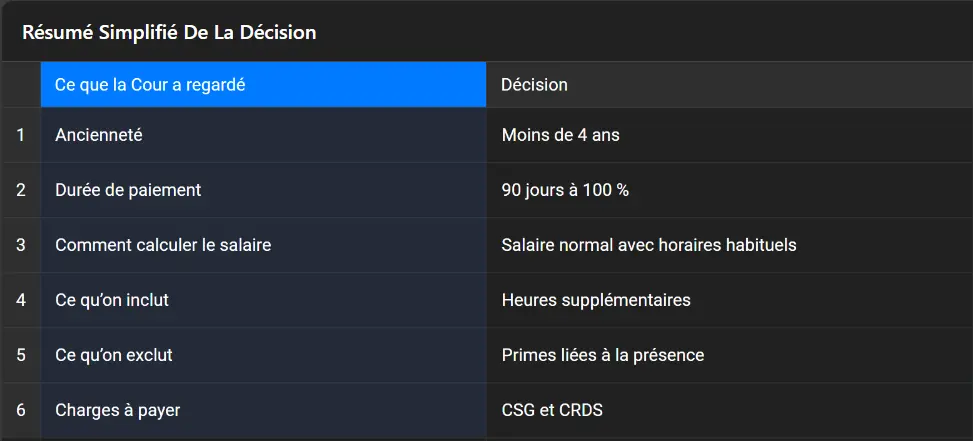Screen dimensions: 973x441
Task: Click the 'Ancienneté' cell
Action: (263, 135)
